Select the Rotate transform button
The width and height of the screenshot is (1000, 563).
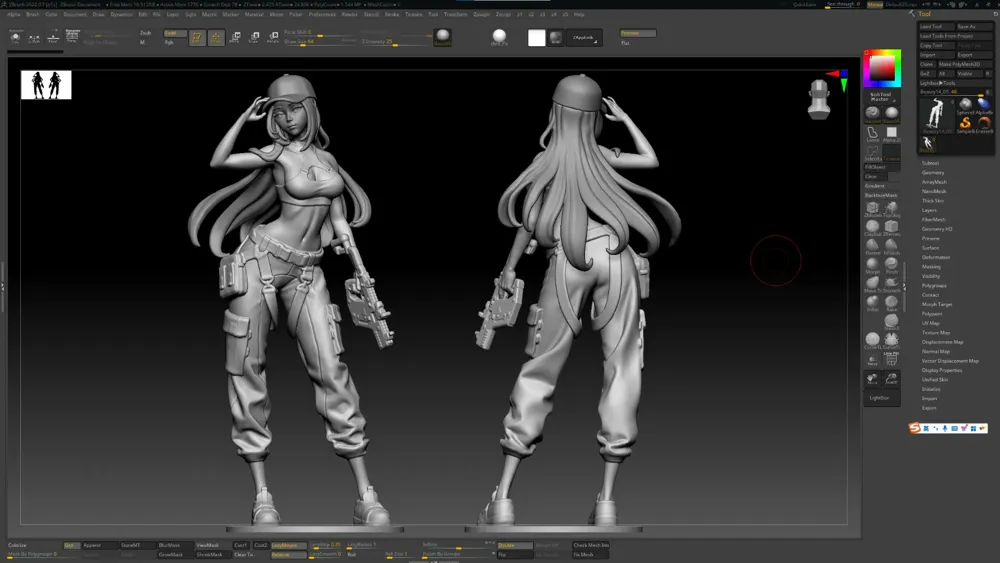(x=273, y=38)
